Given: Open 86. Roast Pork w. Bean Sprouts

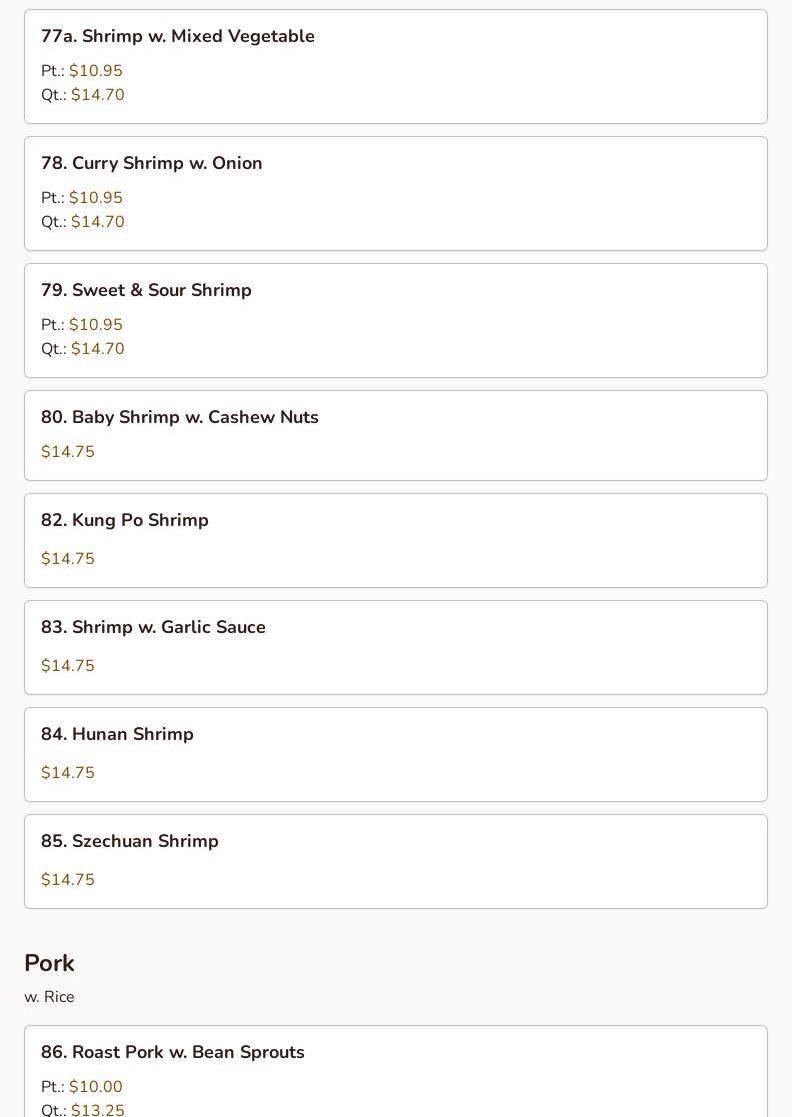Looking at the screenshot, I should (x=173, y=1052).
